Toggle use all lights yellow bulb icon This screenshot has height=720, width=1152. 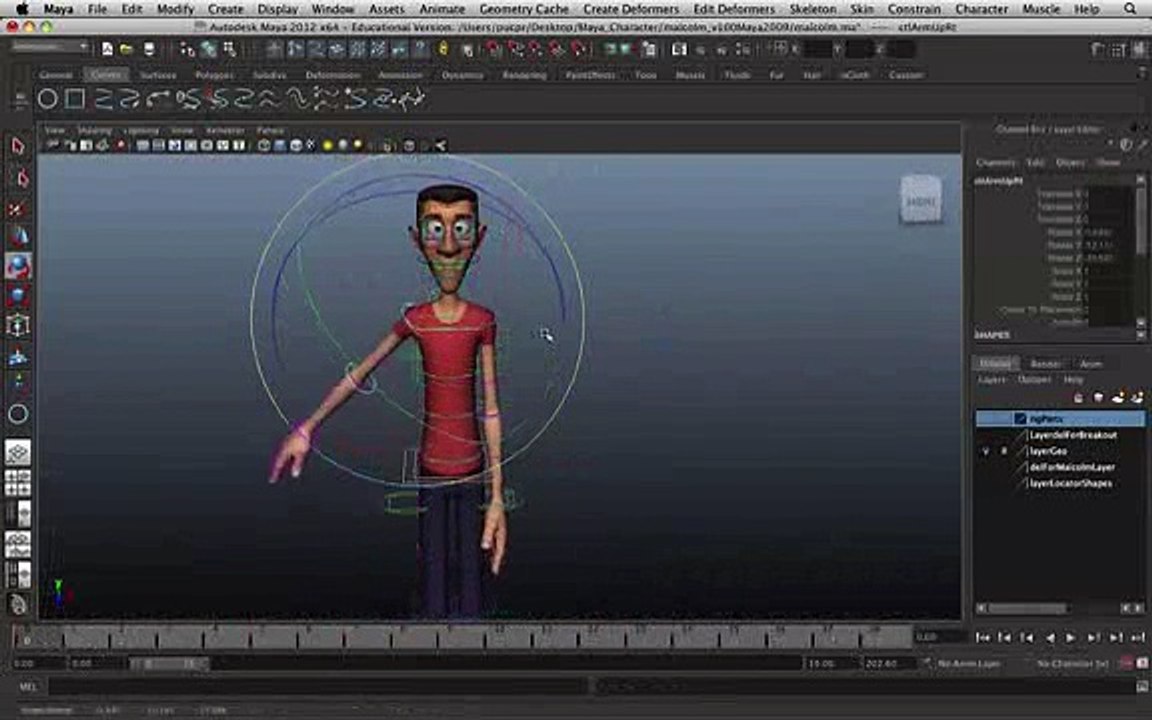coord(328,145)
